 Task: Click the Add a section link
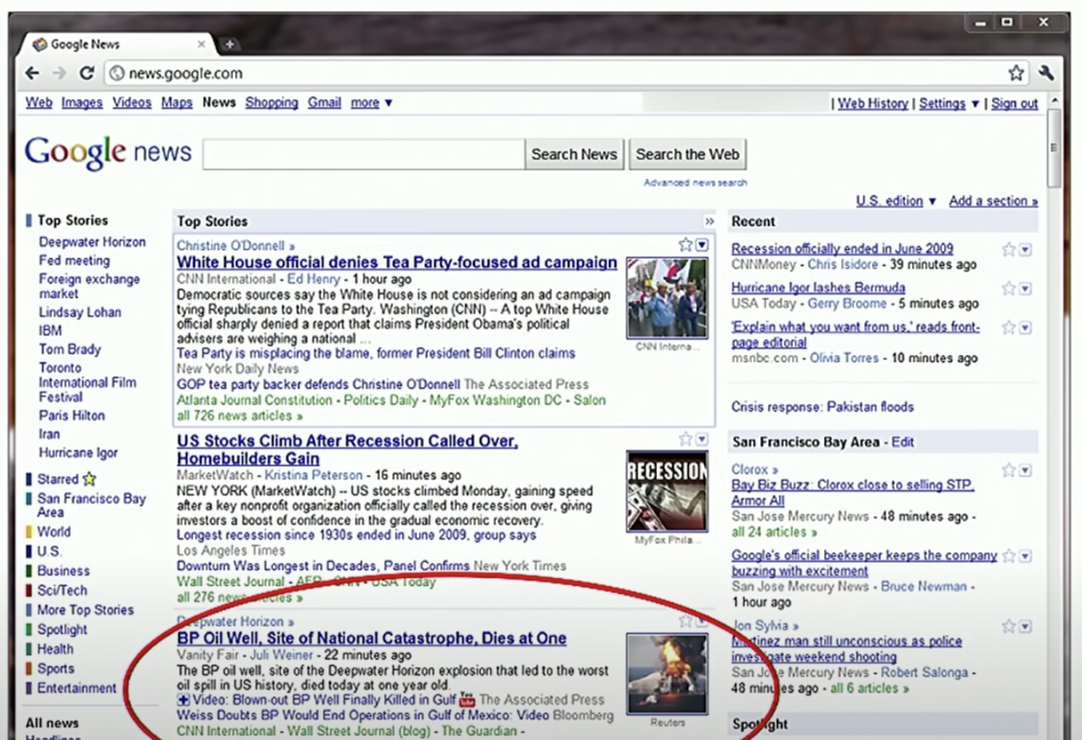[993, 201]
